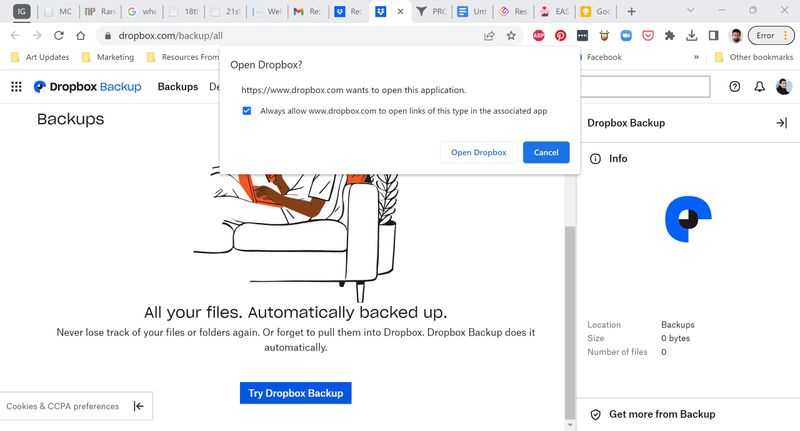Click Try Dropbox Backup button

click(x=295, y=393)
